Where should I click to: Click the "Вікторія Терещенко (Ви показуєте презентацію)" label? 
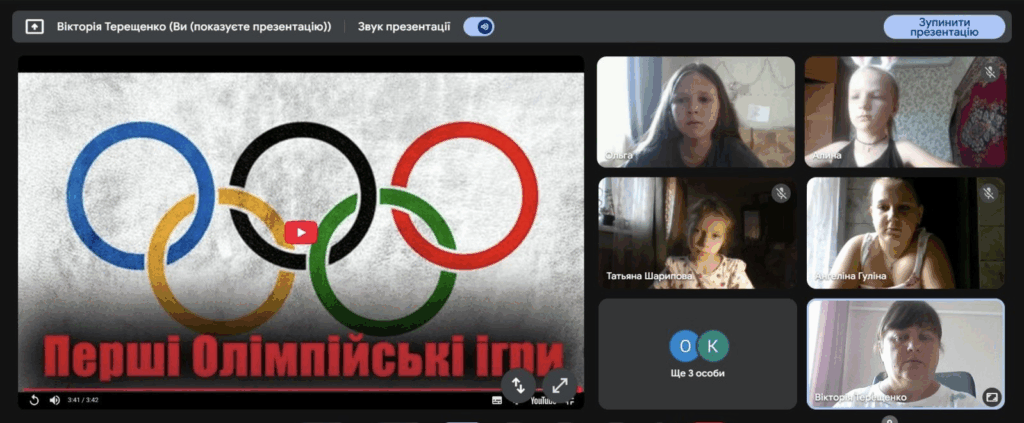coord(194,27)
